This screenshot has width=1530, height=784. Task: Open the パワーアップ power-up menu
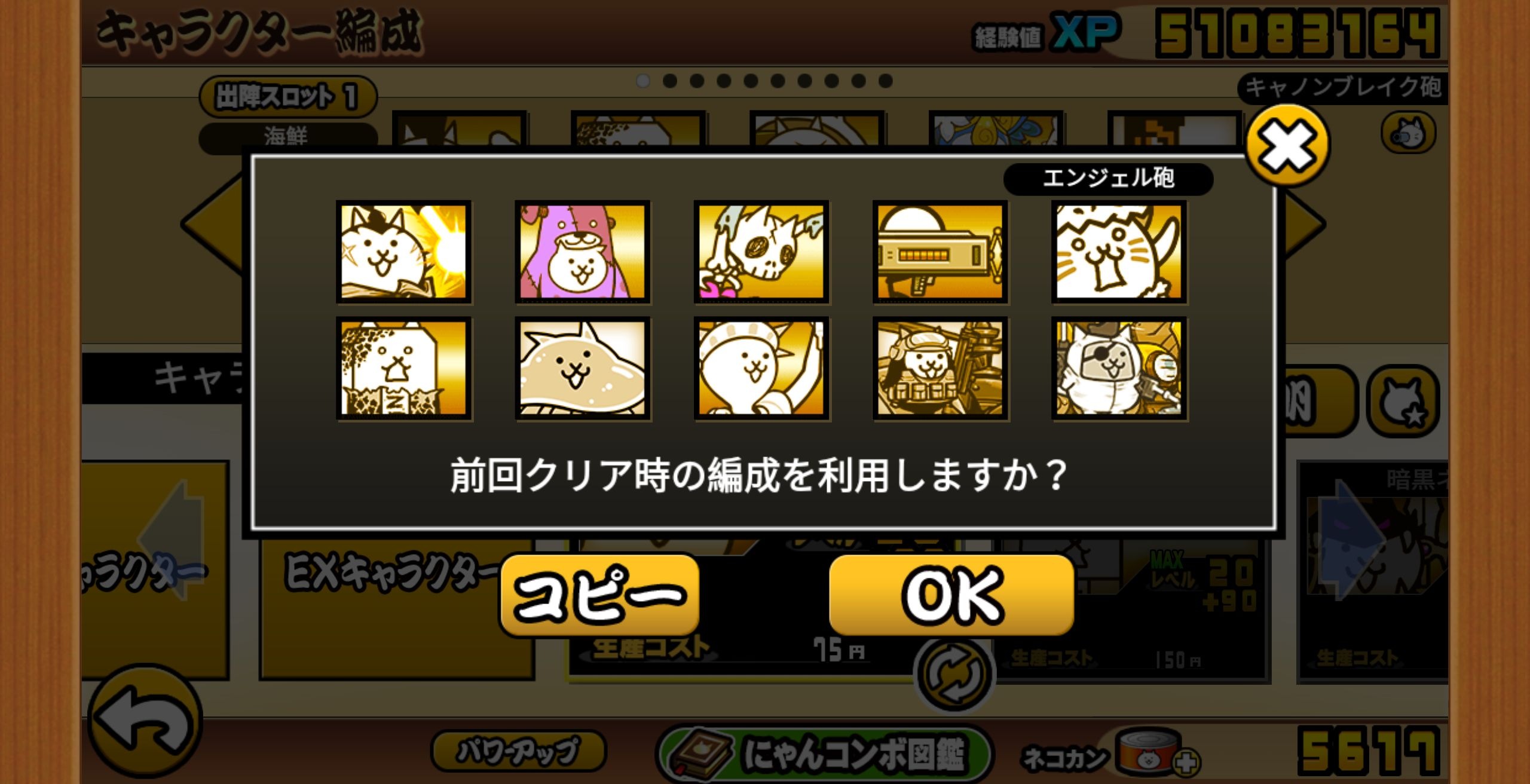518,751
